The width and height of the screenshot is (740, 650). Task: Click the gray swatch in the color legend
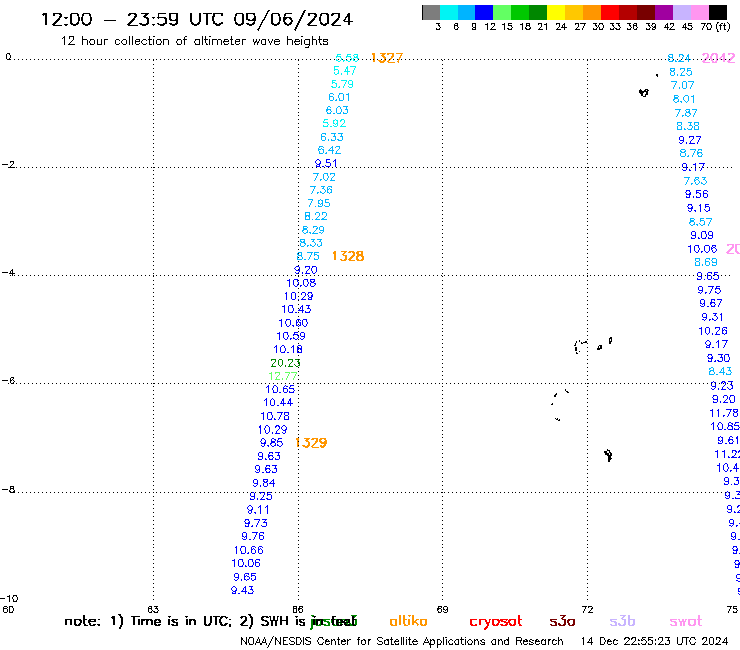click(x=431, y=12)
